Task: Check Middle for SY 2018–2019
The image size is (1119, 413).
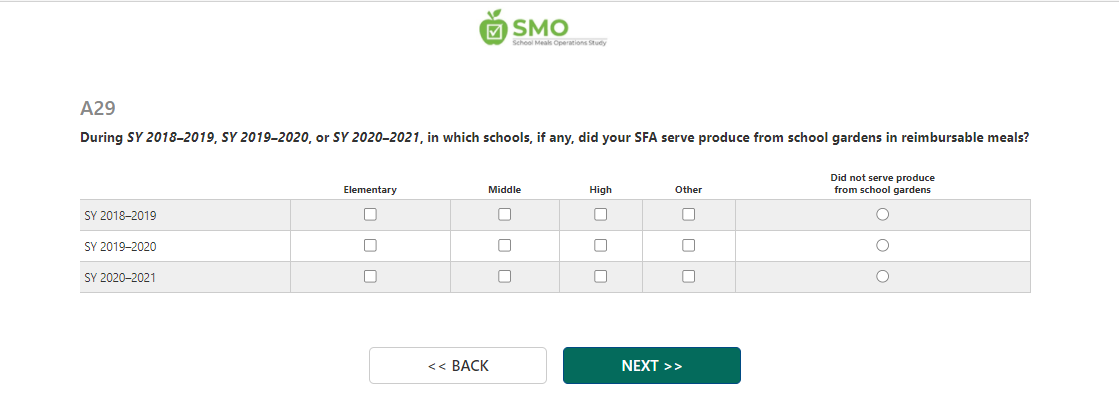Action: pos(504,214)
